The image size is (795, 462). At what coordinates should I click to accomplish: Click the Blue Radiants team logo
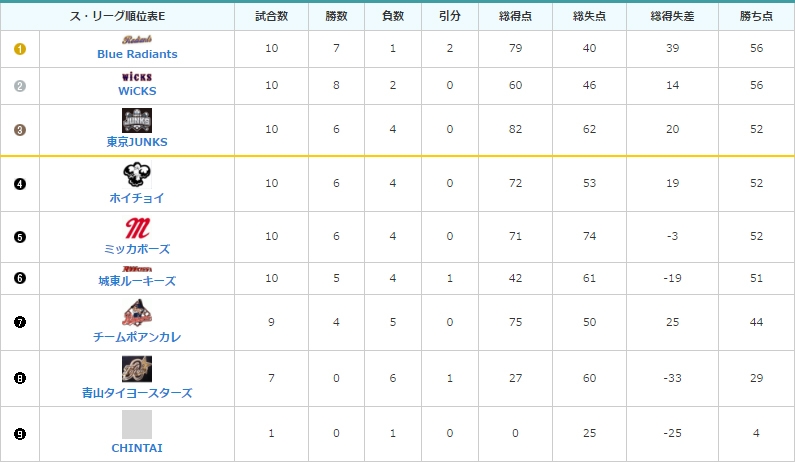click(137, 40)
